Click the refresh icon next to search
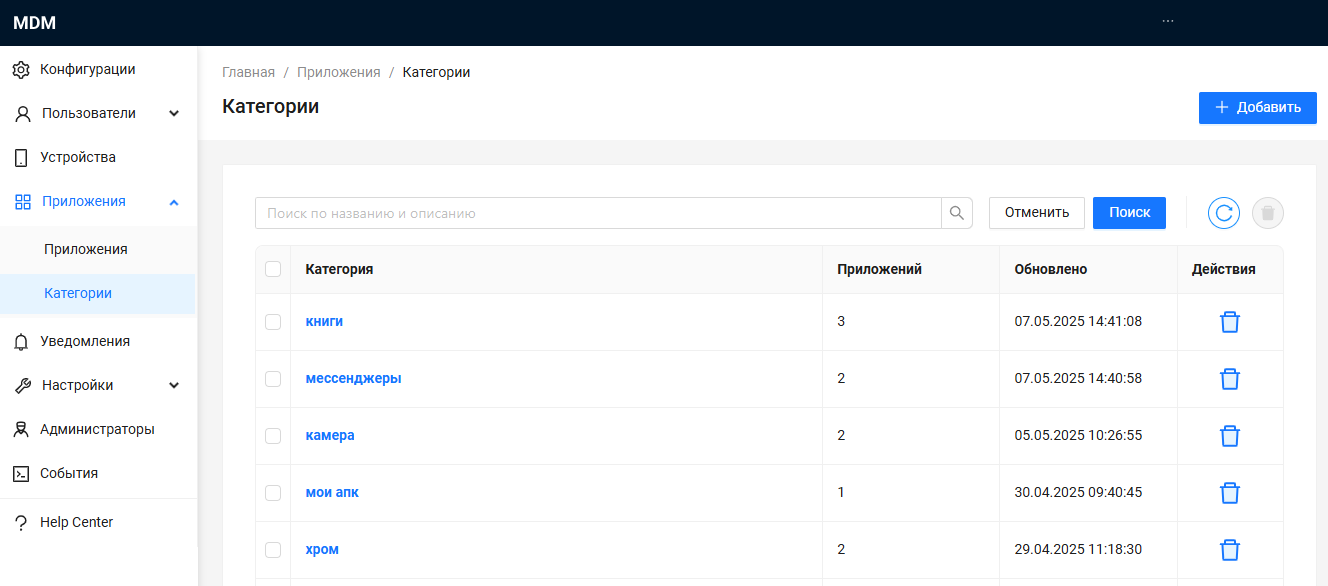Image resolution: width=1328 pixels, height=586 pixels. click(1224, 213)
